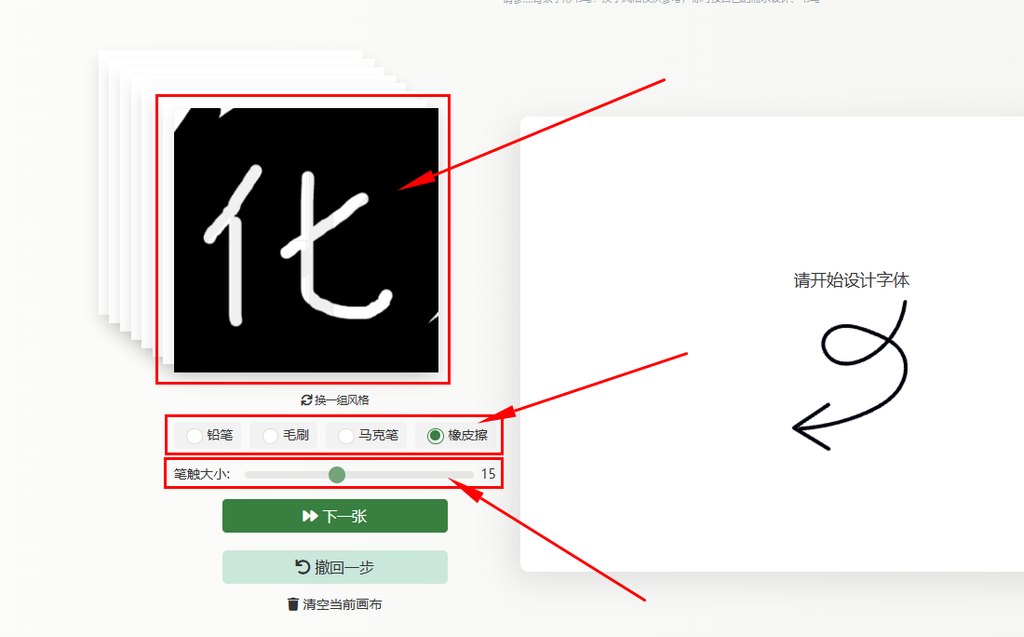Switch to the 马克笔 marker option

click(367, 435)
